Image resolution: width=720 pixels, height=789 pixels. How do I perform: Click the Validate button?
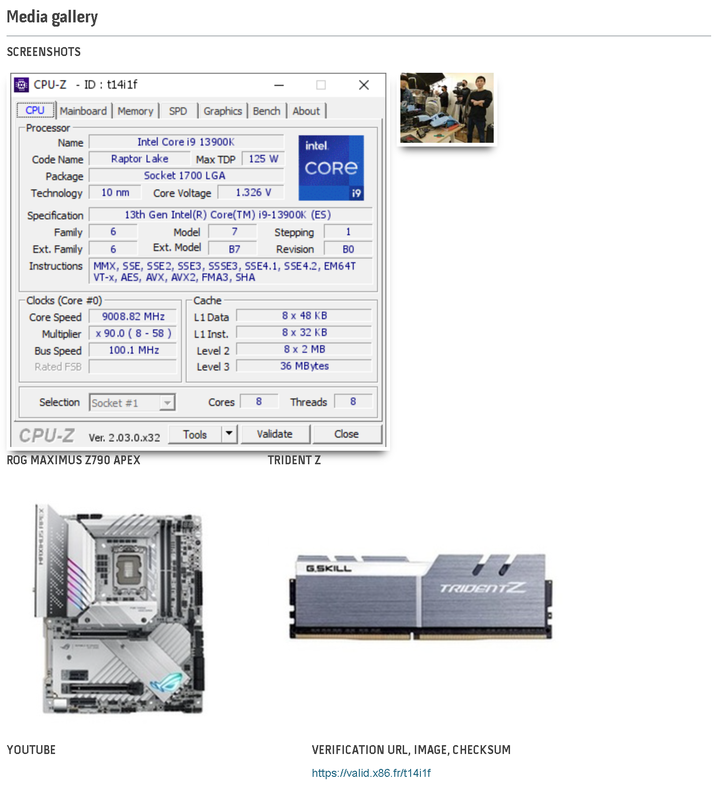point(275,434)
